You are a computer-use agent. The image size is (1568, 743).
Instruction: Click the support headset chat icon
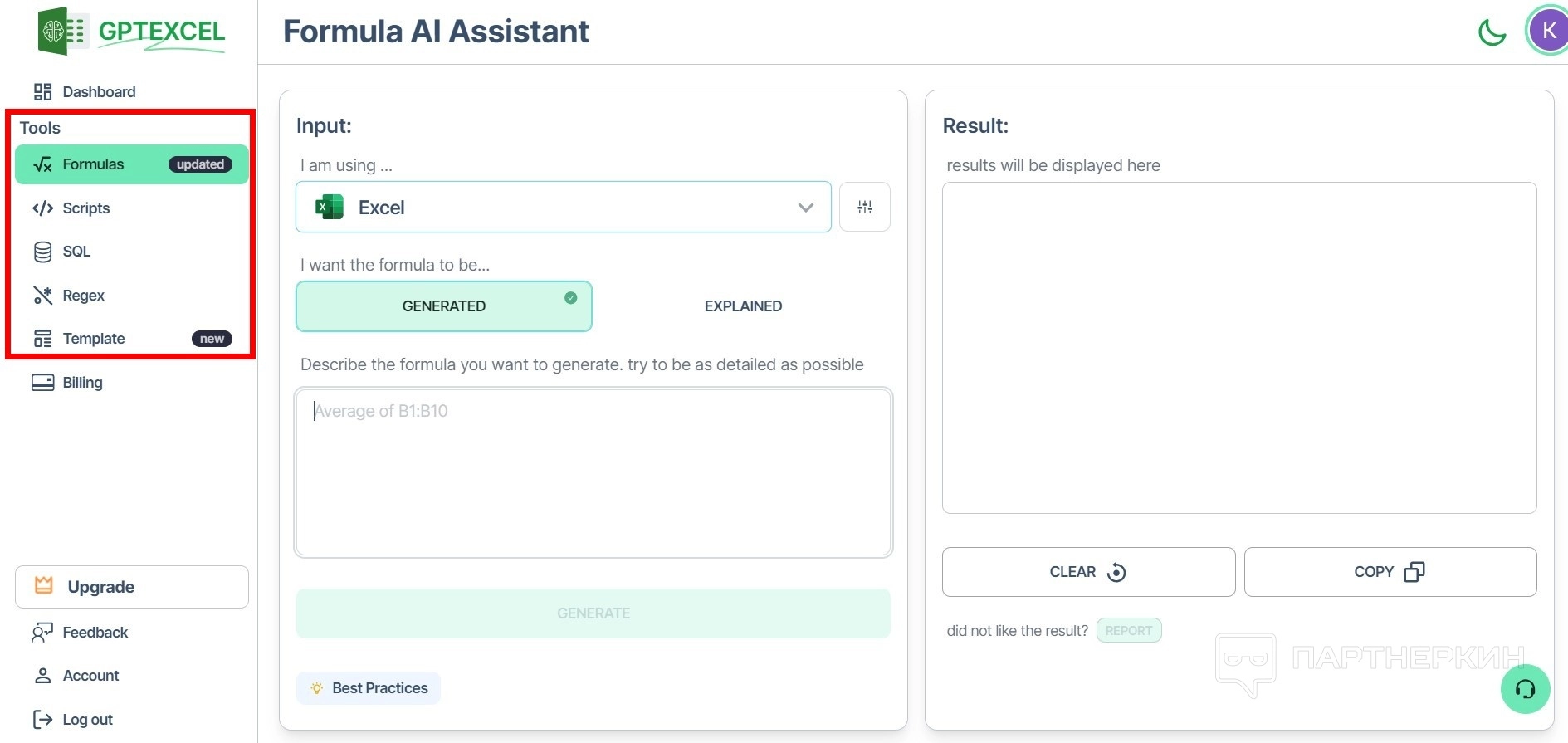pos(1525,689)
